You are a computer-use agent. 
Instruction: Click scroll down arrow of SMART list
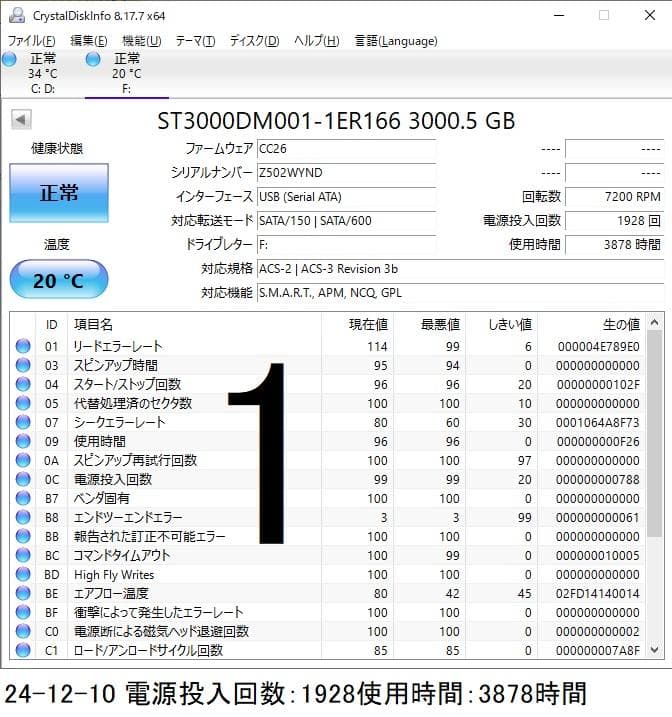click(655, 650)
